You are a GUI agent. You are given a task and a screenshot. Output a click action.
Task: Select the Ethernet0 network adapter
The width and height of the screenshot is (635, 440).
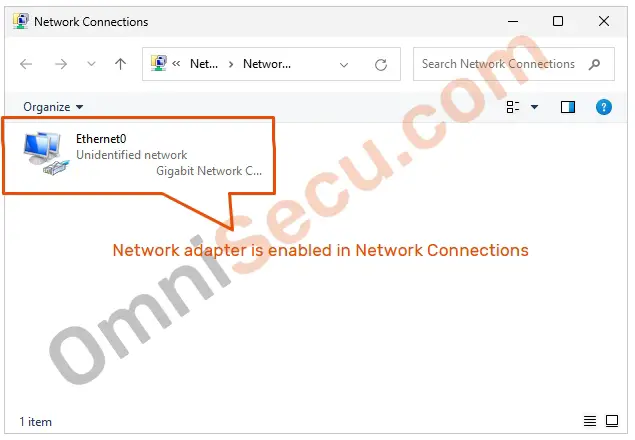139,155
